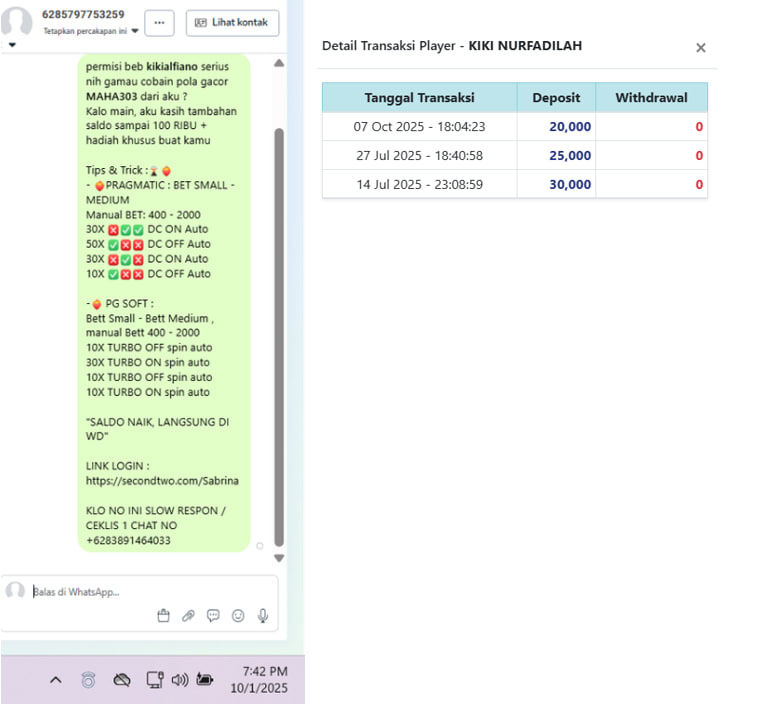Click the message status circle beside the bubble
The width and height of the screenshot is (762, 715).
coord(260,546)
